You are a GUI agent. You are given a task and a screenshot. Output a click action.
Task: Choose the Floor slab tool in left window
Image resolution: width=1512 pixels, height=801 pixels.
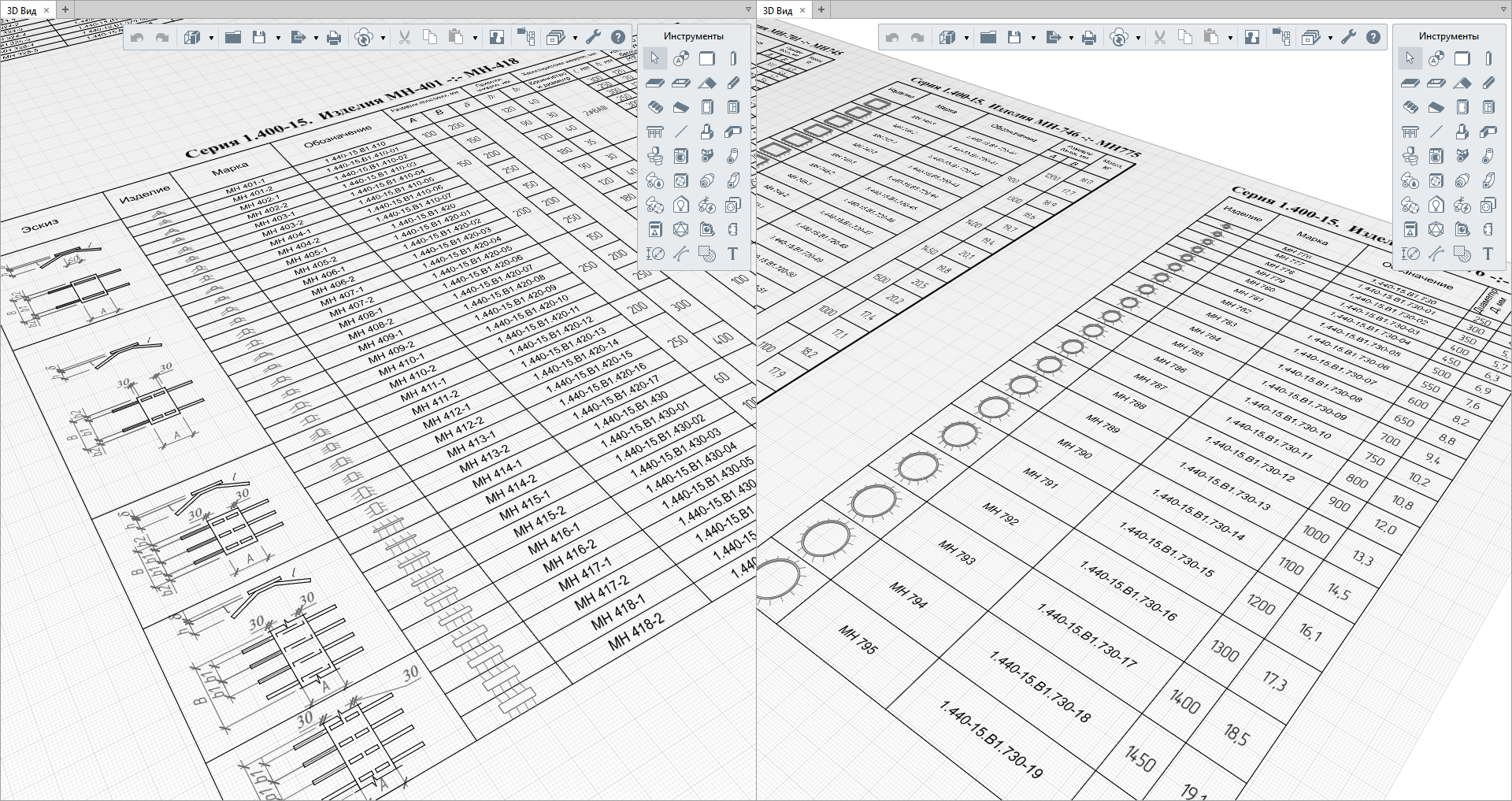654,83
